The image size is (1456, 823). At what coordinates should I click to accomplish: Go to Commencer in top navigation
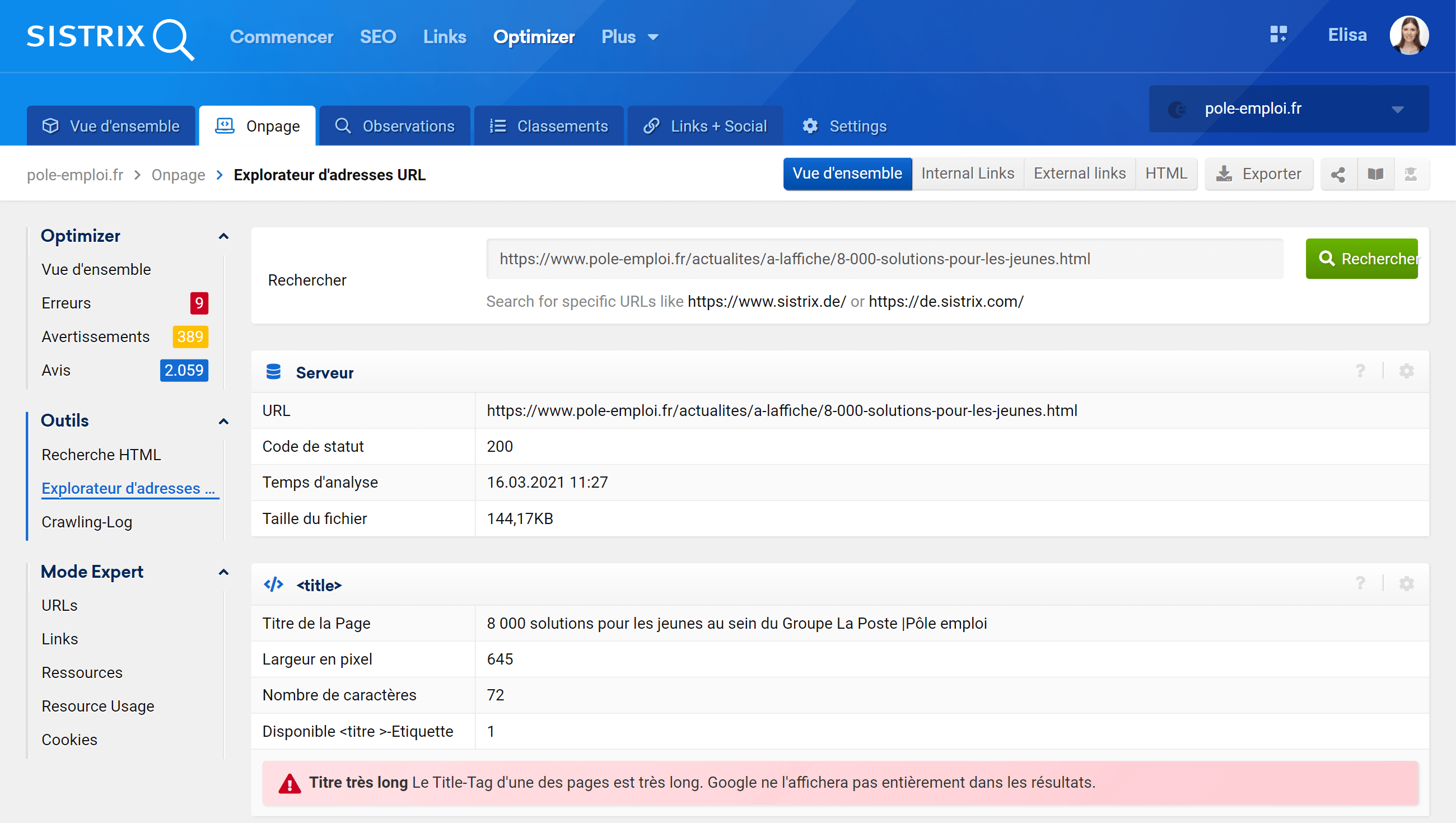282,37
